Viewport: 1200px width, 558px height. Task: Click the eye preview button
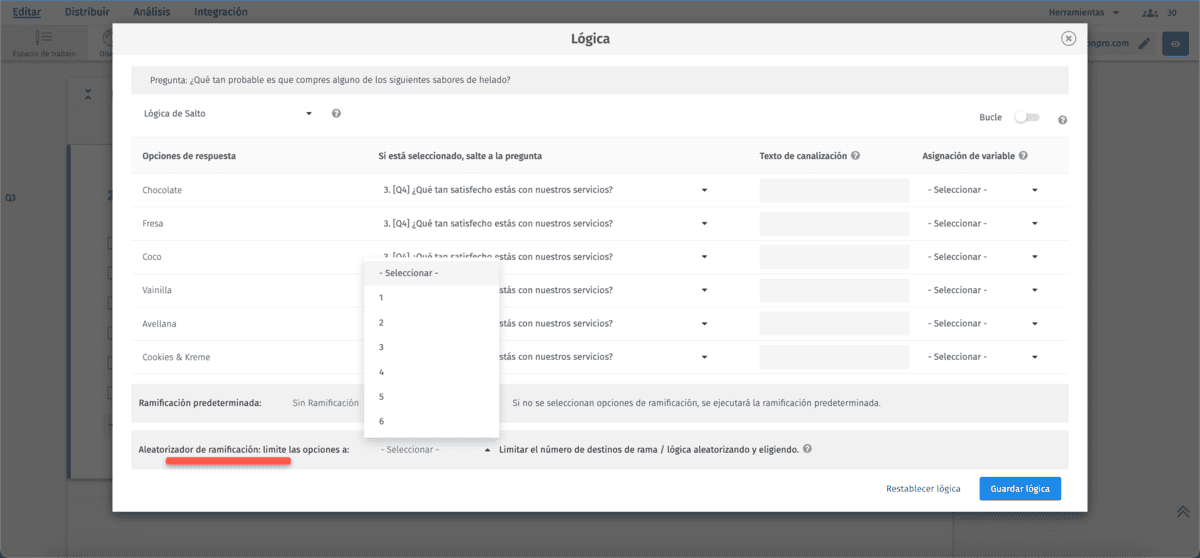pos(1175,43)
